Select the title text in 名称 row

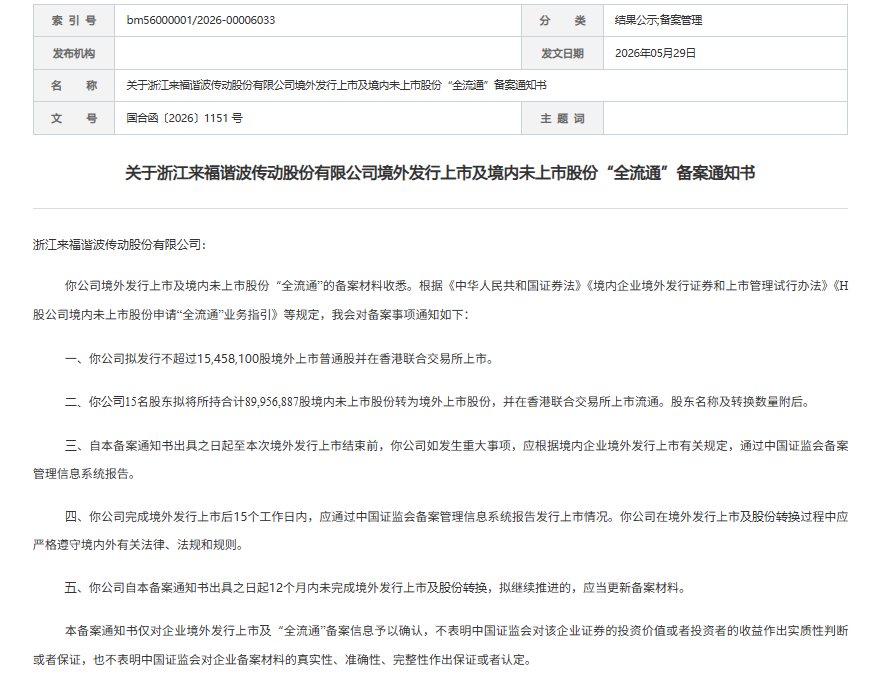point(336,85)
